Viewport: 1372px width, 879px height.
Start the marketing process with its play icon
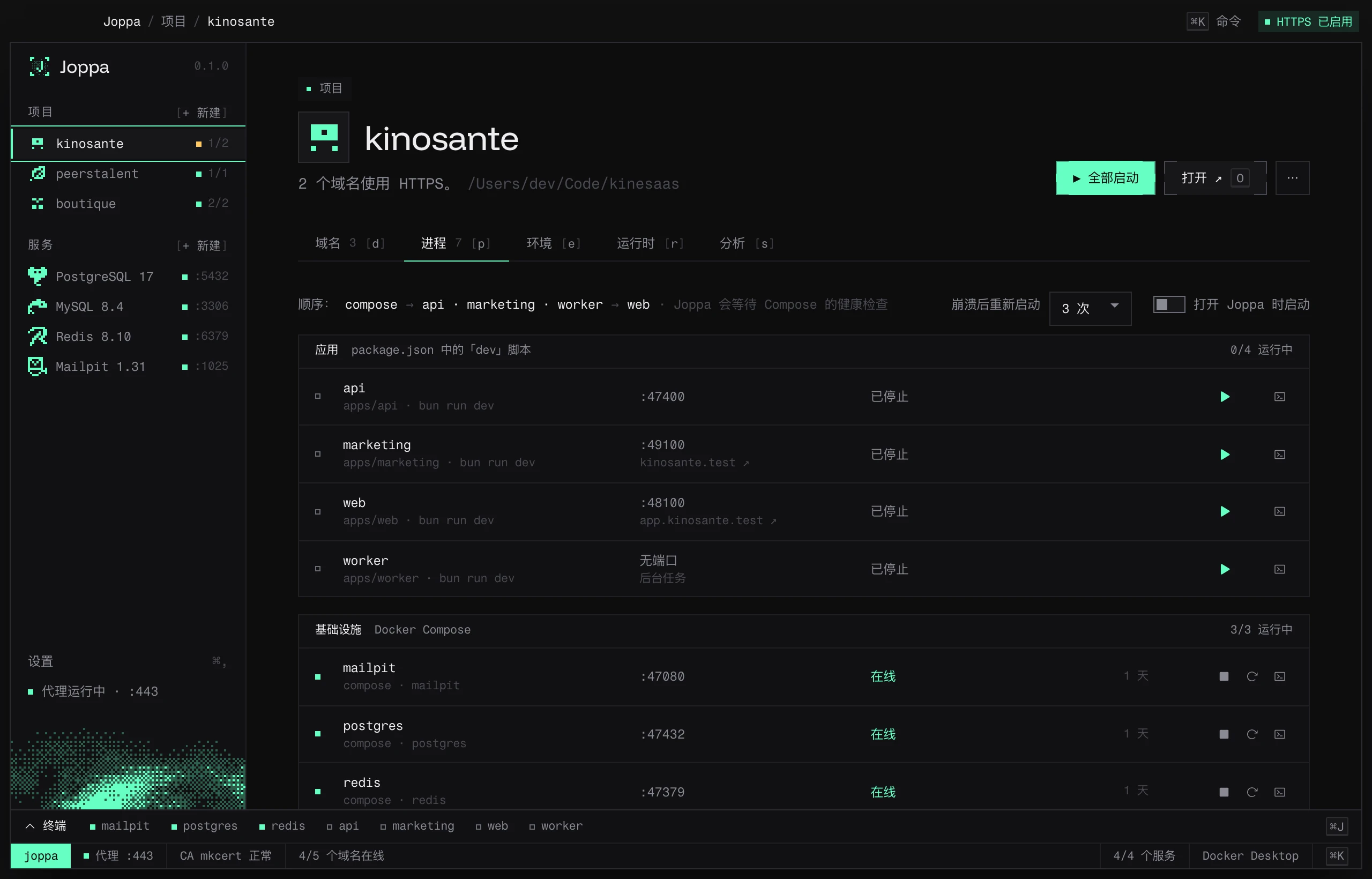point(1225,455)
